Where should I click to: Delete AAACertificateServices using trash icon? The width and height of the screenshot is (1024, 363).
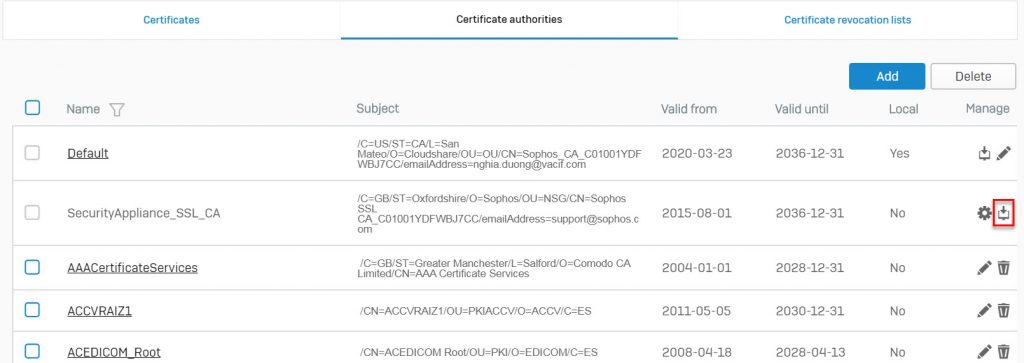coord(1004,268)
